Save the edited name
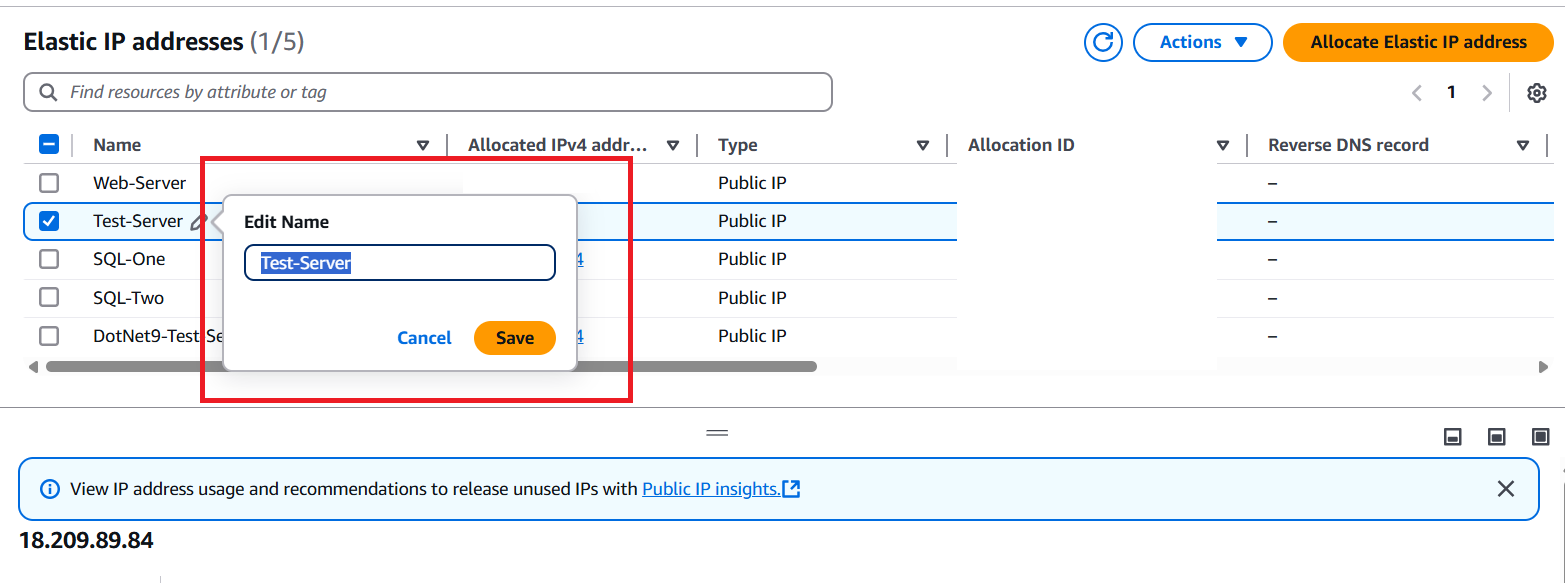 tap(514, 337)
